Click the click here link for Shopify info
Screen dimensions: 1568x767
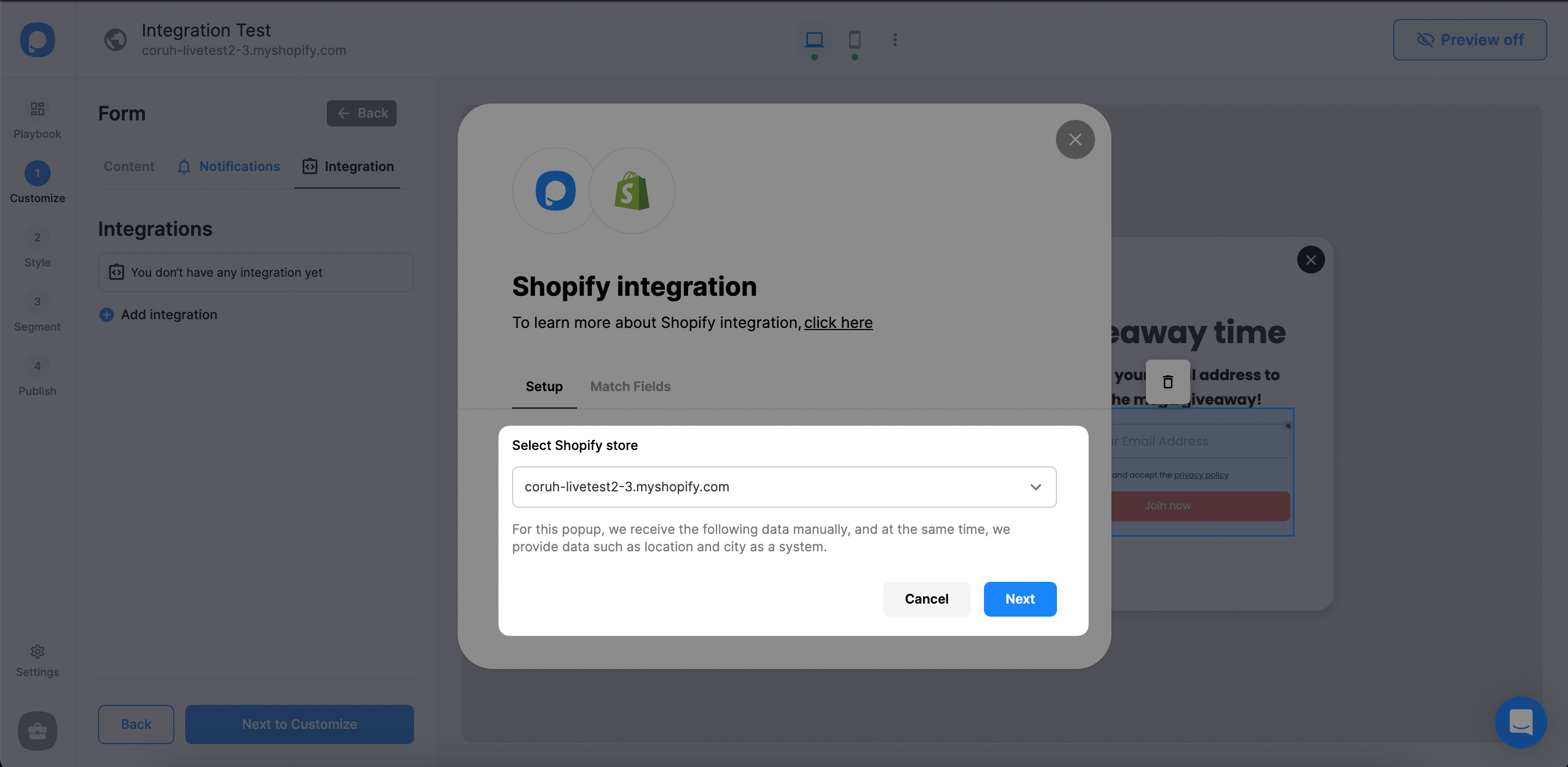838,322
